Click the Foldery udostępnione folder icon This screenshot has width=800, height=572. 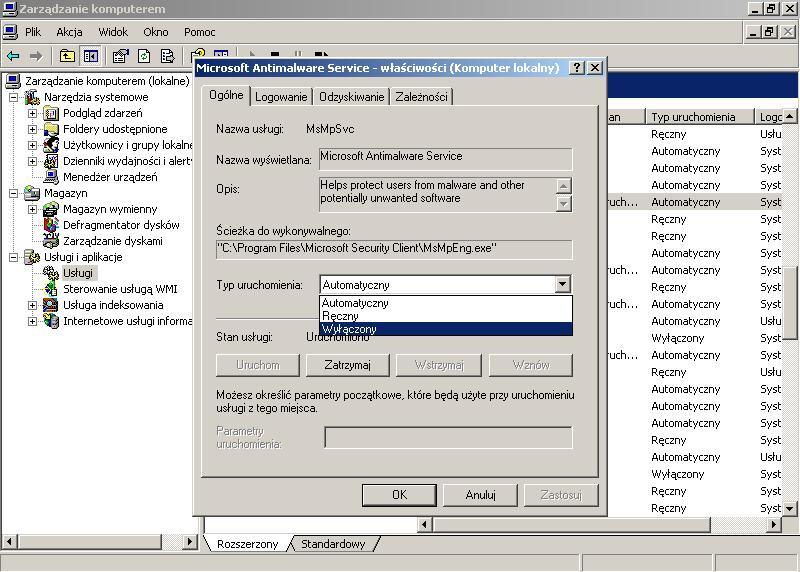[51, 129]
